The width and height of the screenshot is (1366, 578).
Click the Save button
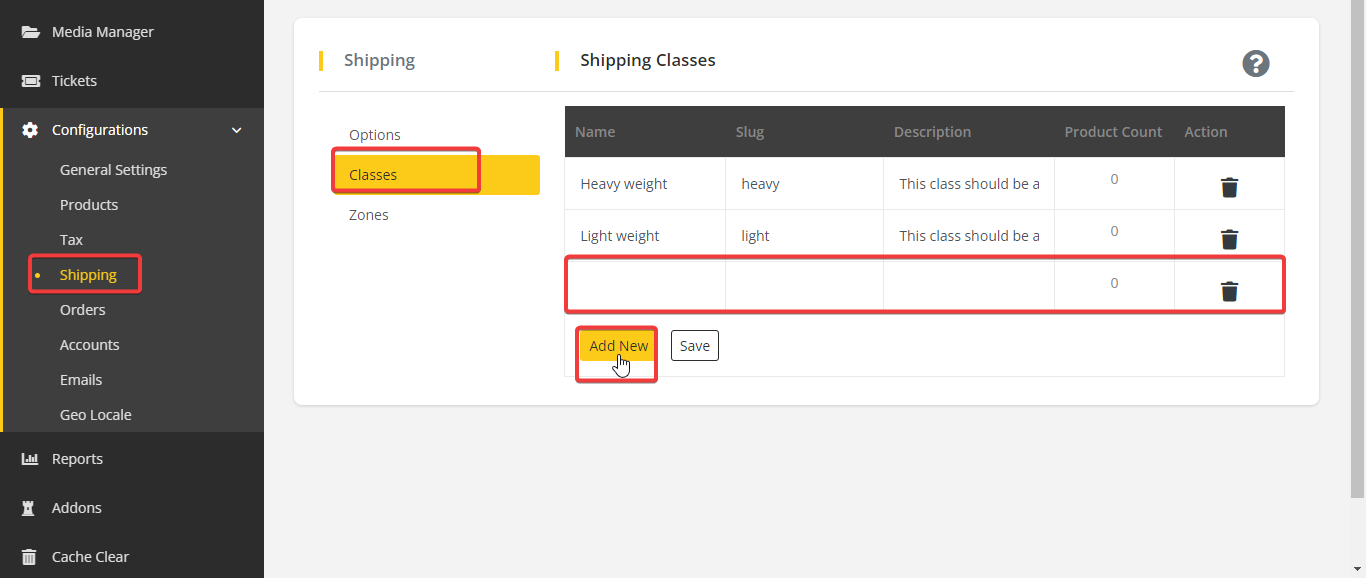coord(694,346)
